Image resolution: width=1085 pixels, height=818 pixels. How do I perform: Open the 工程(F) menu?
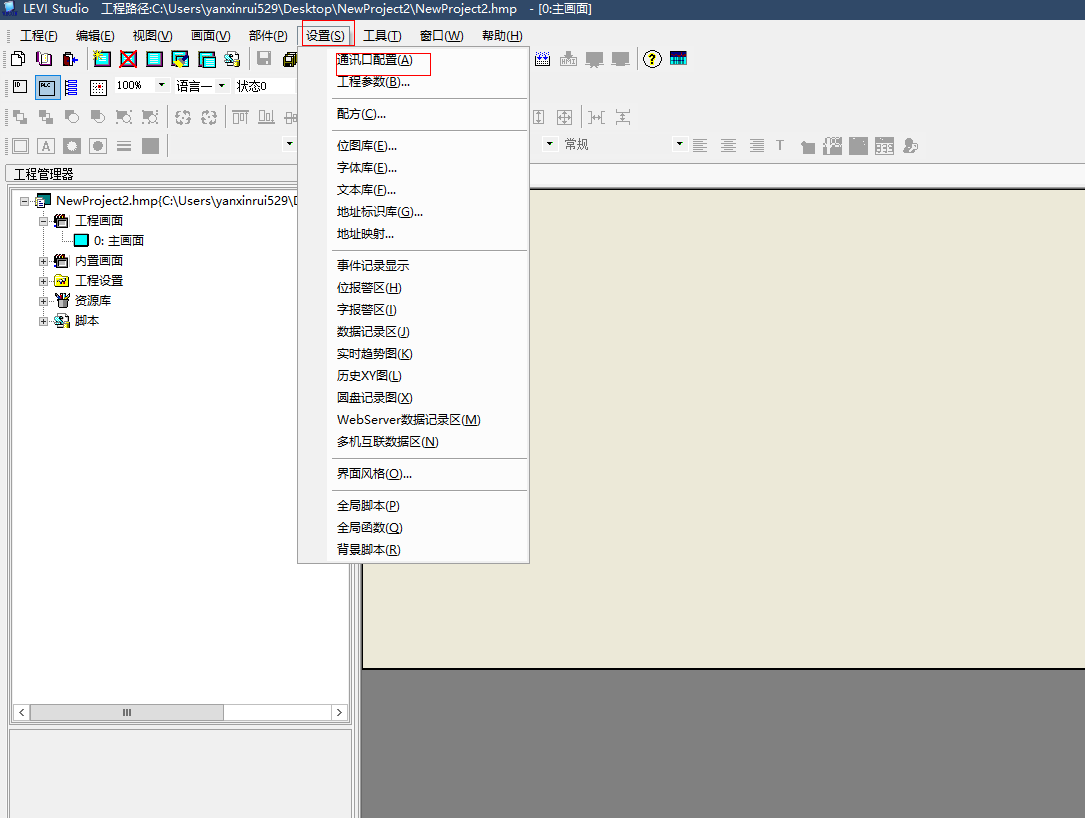tap(39, 36)
